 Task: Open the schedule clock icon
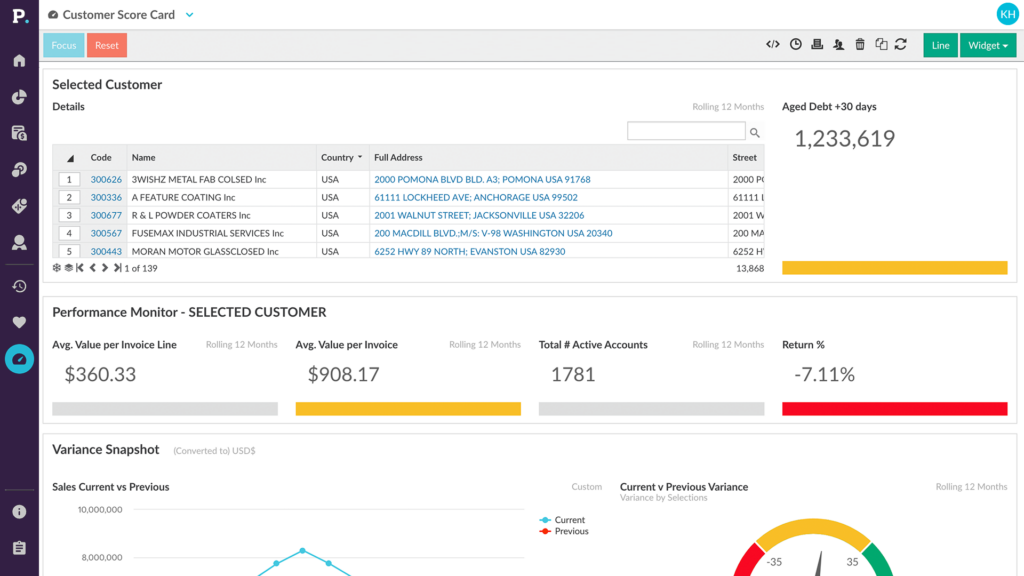[x=795, y=44]
